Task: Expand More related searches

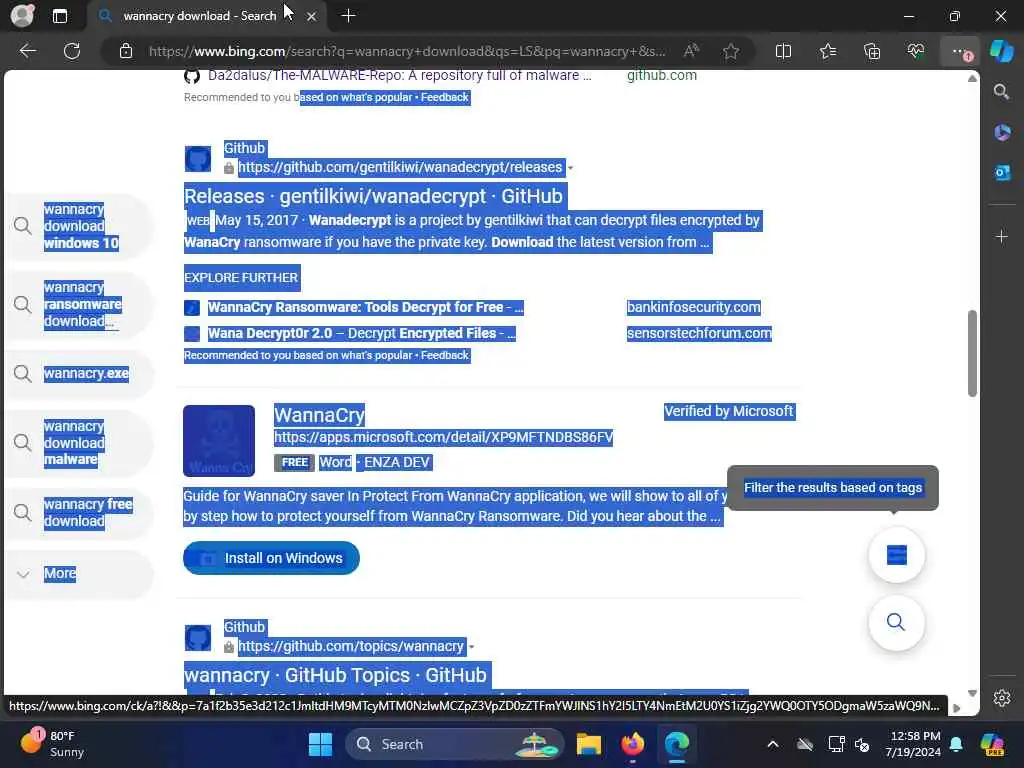Action: coord(79,573)
